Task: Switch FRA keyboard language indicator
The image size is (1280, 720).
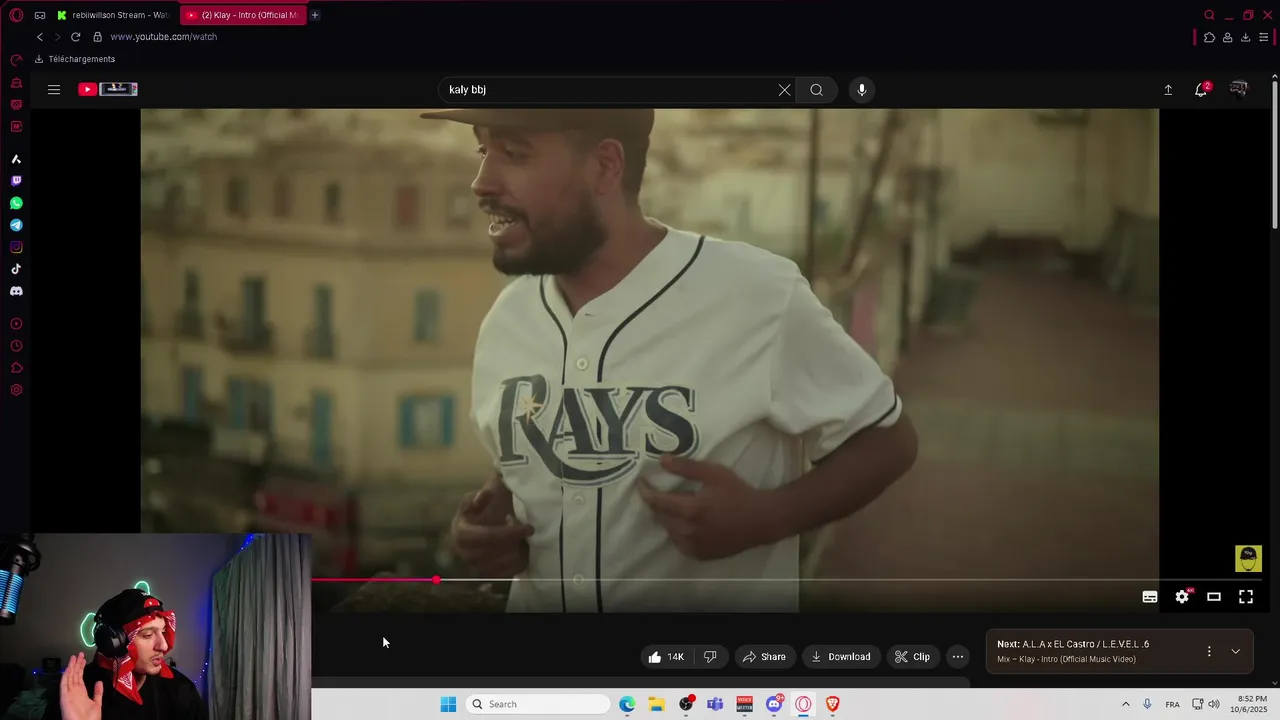Action: click(x=1172, y=704)
